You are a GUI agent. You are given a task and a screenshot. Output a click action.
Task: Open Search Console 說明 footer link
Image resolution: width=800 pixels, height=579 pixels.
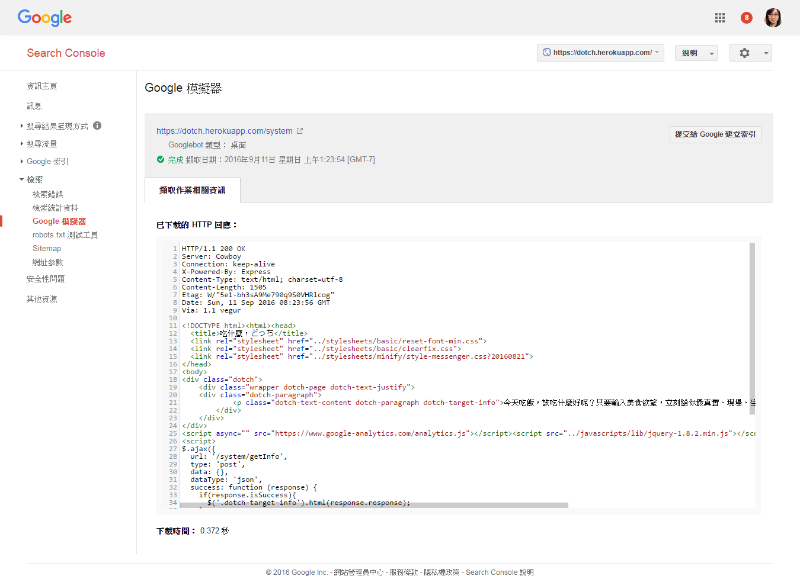pyautogui.click(x=499, y=572)
